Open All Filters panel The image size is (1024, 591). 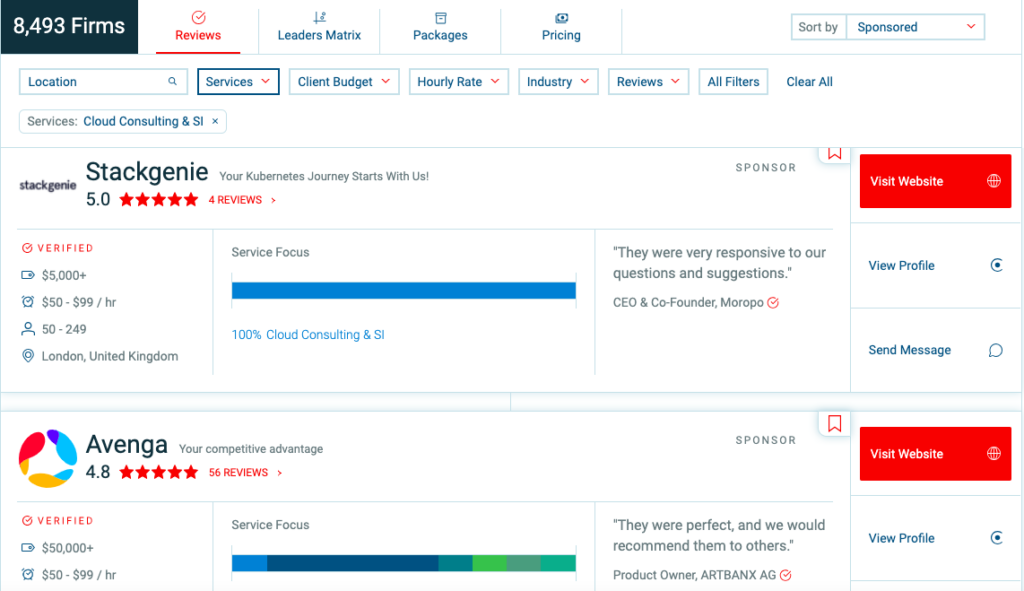tap(733, 82)
